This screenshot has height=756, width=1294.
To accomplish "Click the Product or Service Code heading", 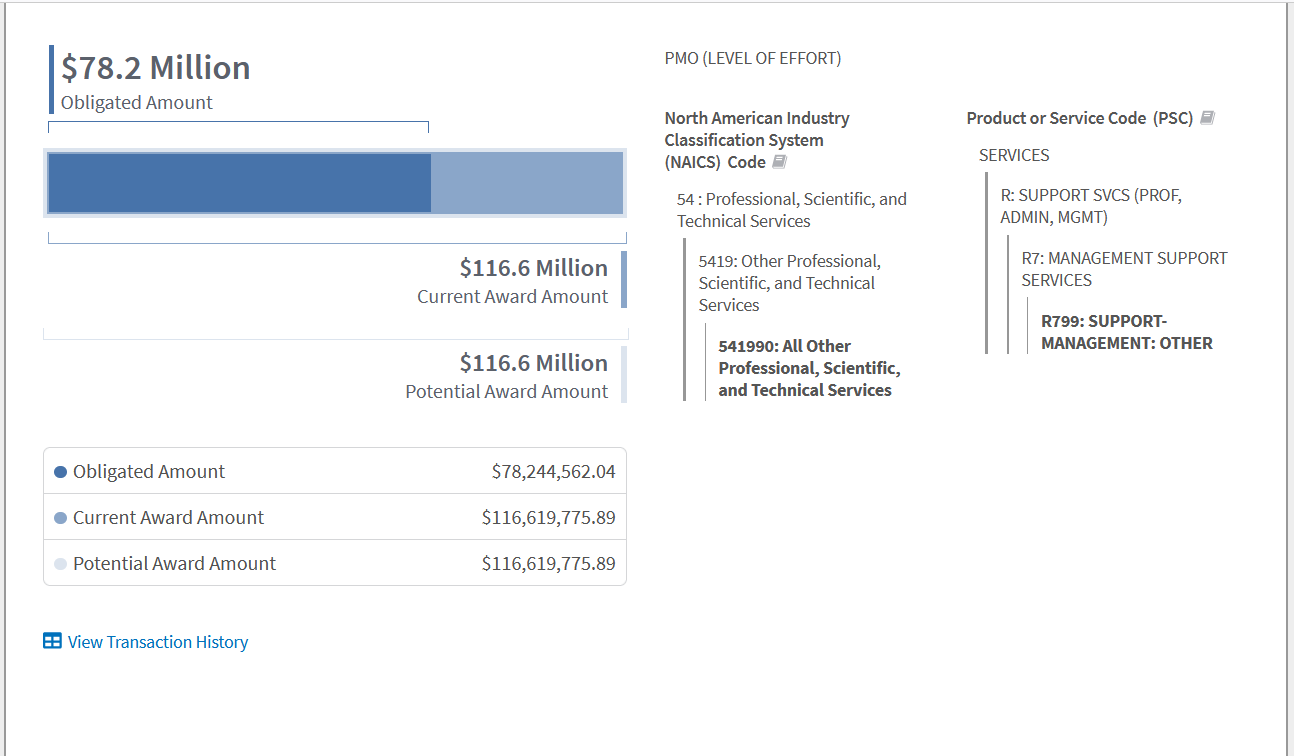I will 1080,118.
